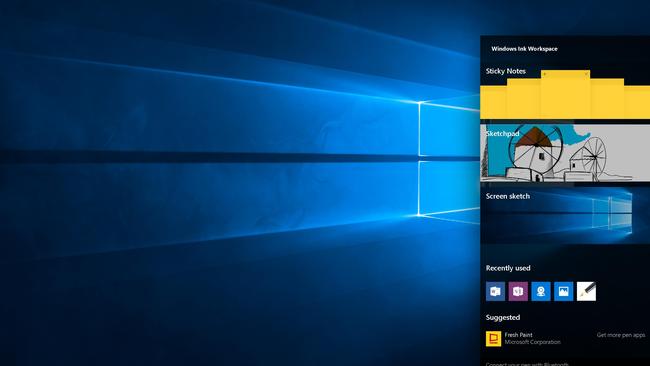
Task: Select the leftmost yellow sticky note
Action: [493, 102]
